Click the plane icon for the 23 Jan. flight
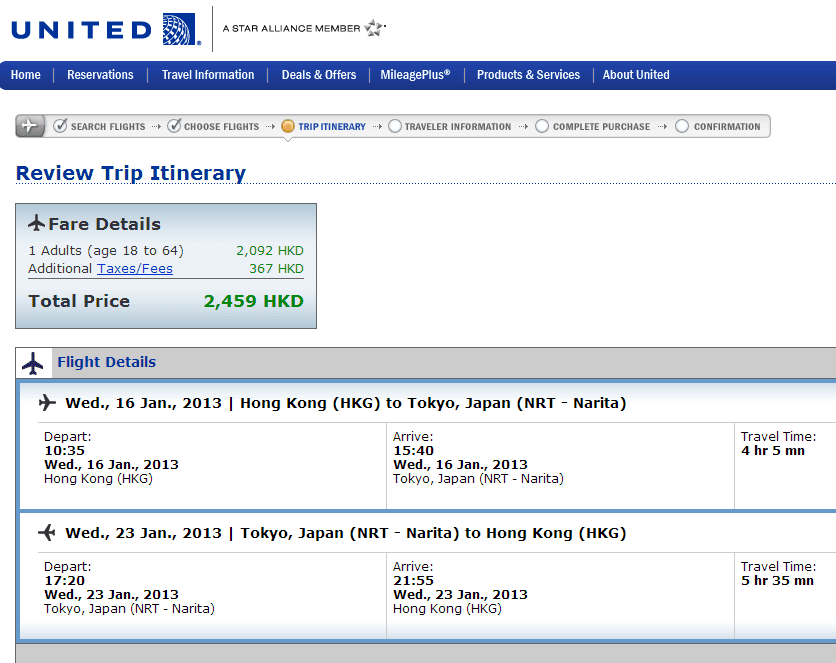 47,533
